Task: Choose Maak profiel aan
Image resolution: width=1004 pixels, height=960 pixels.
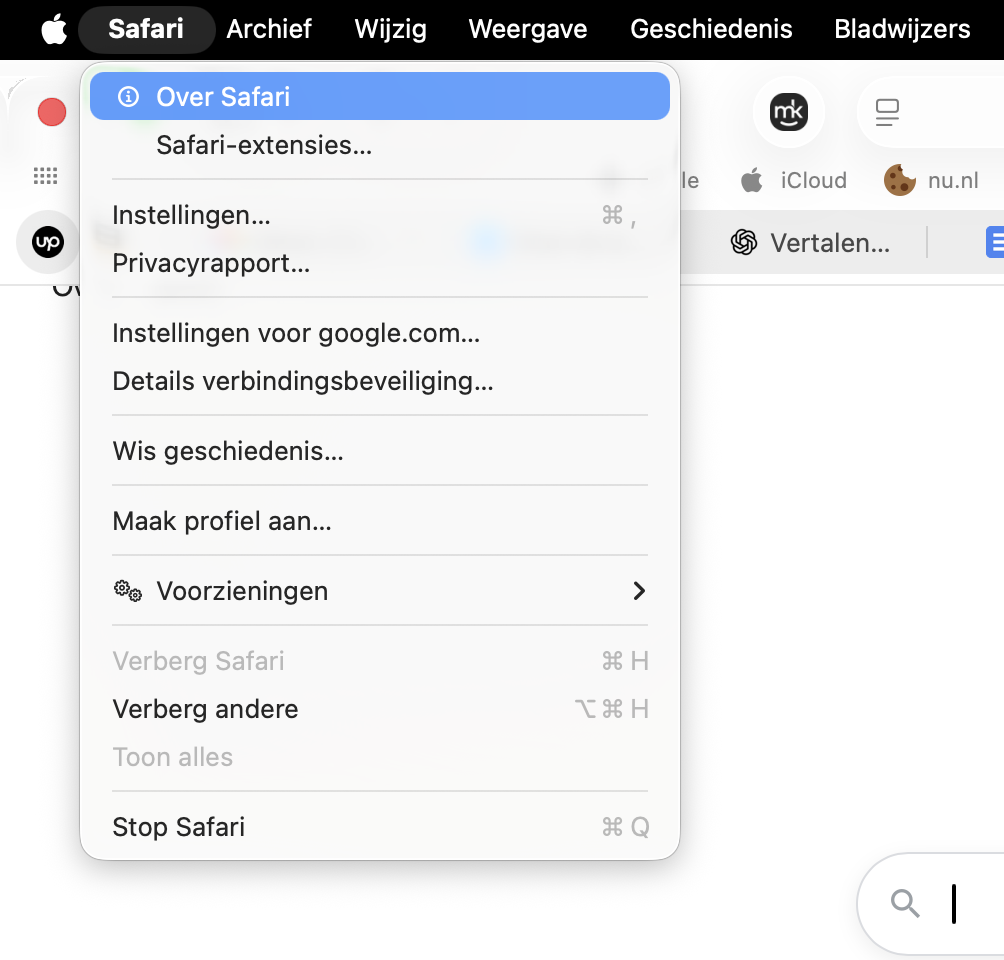Action: point(224,521)
